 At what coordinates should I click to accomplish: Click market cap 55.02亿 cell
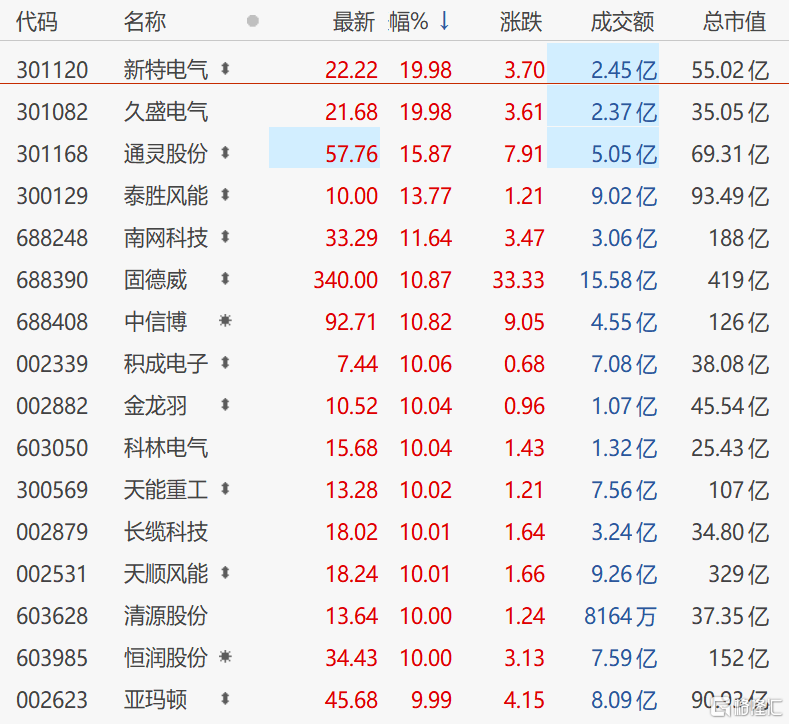click(730, 70)
